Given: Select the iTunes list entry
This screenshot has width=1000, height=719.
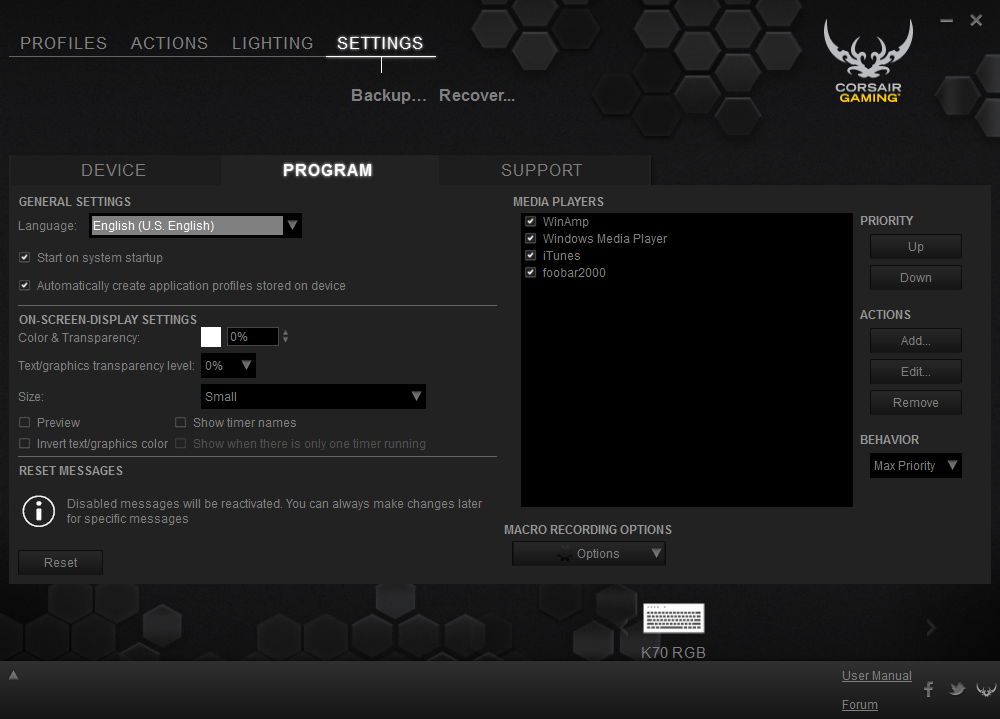Looking at the screenshot, I should pyautogui.click(x=561, y=255).
